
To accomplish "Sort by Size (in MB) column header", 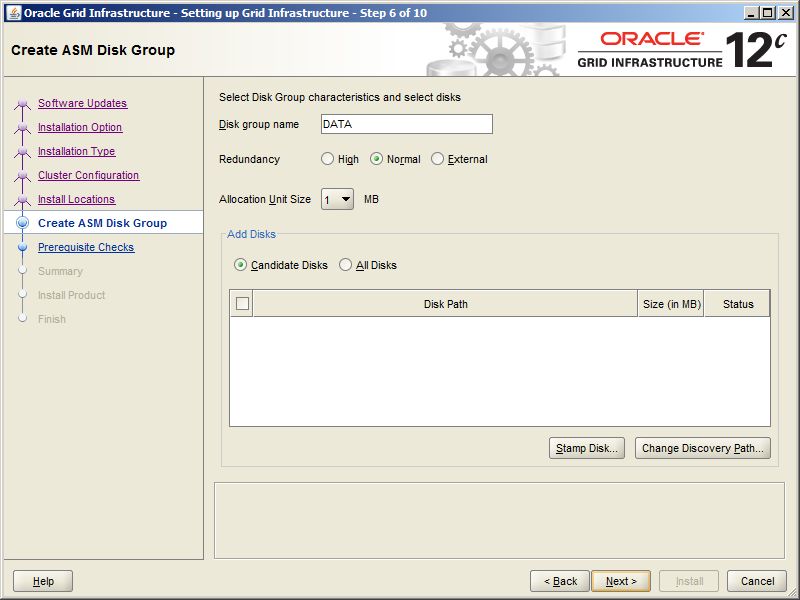I will click(x=671, y=304).
